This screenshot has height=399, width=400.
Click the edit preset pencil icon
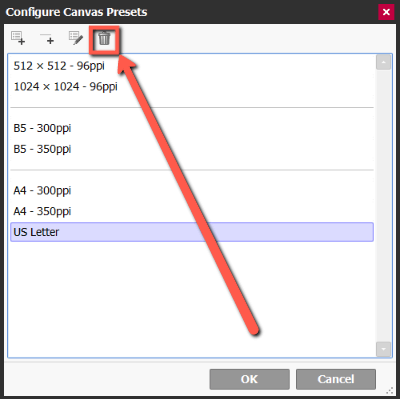pyautogui.click(x=76, y=38)
